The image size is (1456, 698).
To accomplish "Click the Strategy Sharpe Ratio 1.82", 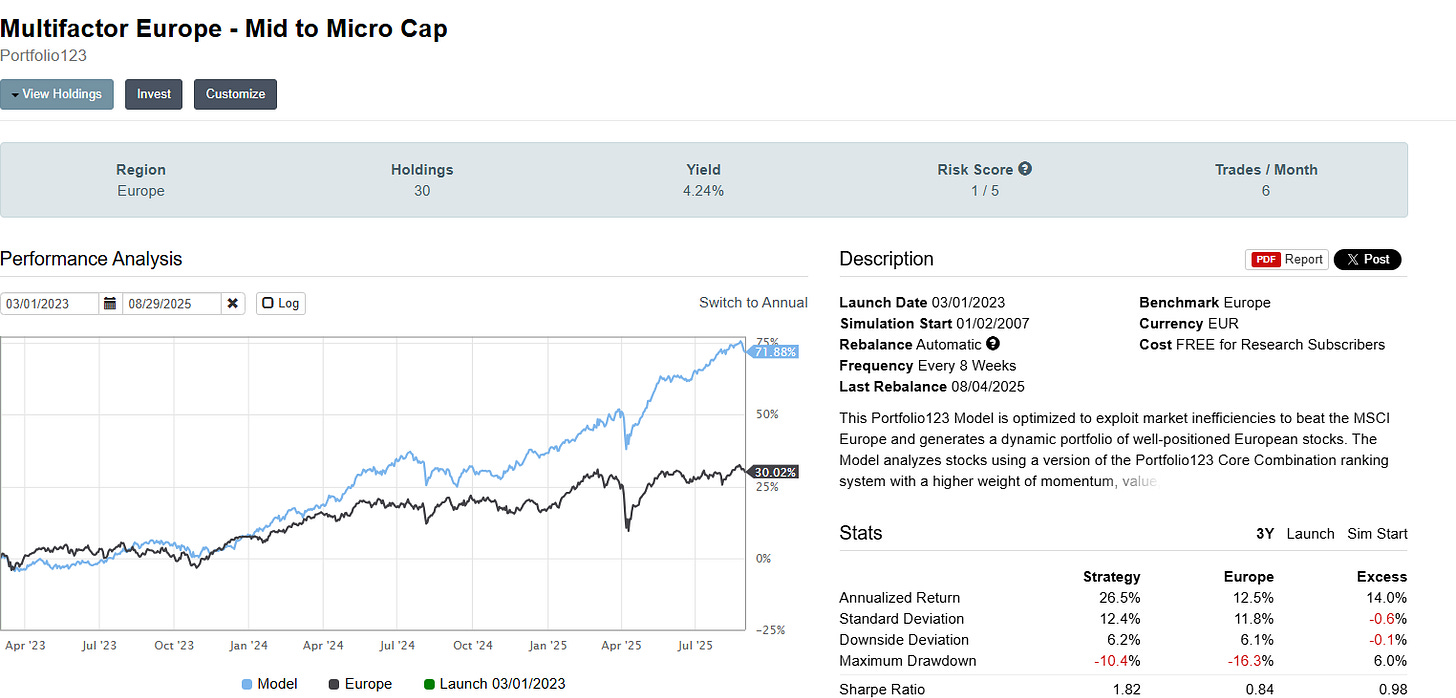I will pyautogui.click(x=1126, y=689).
